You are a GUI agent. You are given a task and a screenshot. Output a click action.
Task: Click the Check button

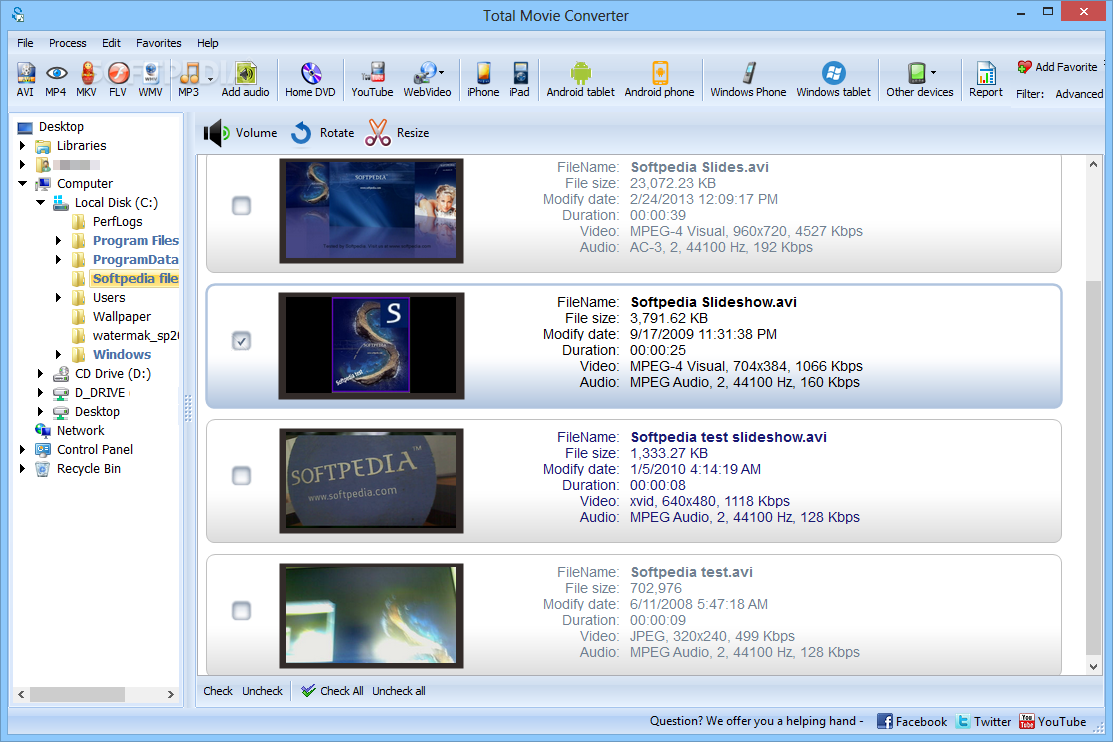pos(218,691)
